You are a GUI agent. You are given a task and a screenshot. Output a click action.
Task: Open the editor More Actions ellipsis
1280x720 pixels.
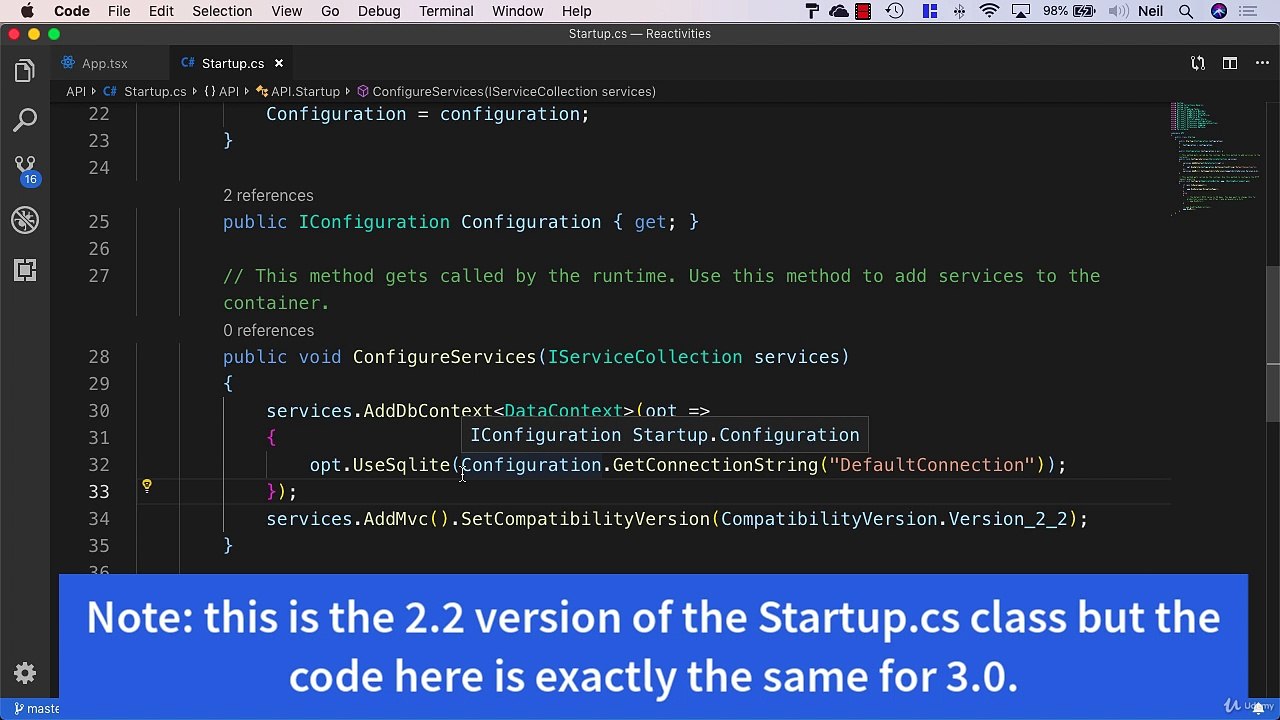click(x=1260, y=63)
